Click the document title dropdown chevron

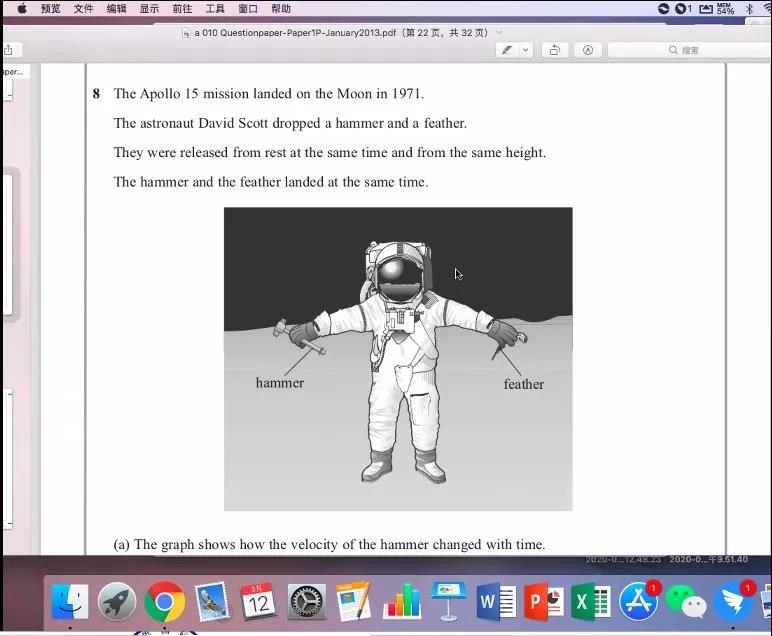(x=500, y=32)
